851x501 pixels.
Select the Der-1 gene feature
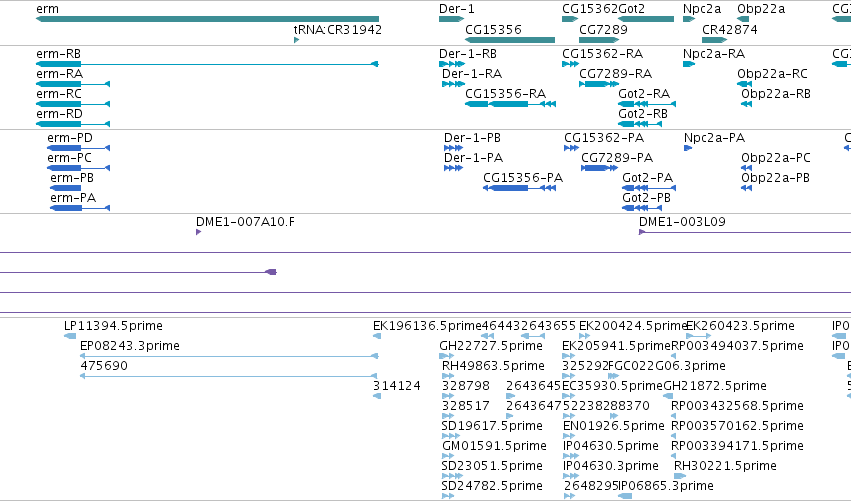(451, 19)
